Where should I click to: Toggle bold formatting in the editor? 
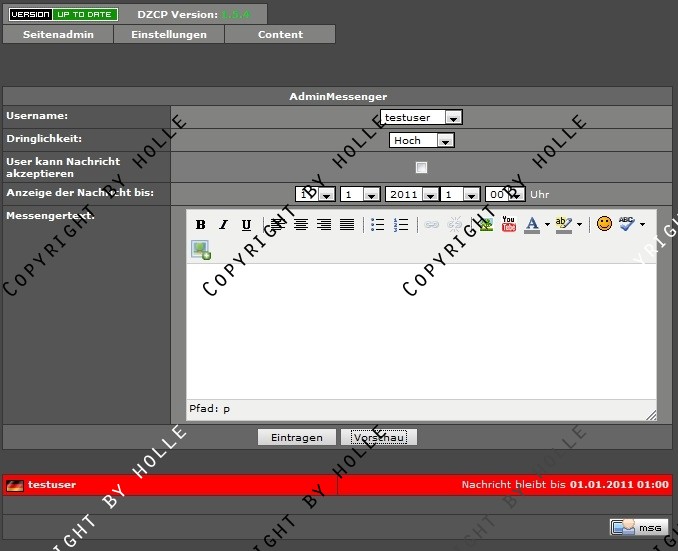(200, 225)
